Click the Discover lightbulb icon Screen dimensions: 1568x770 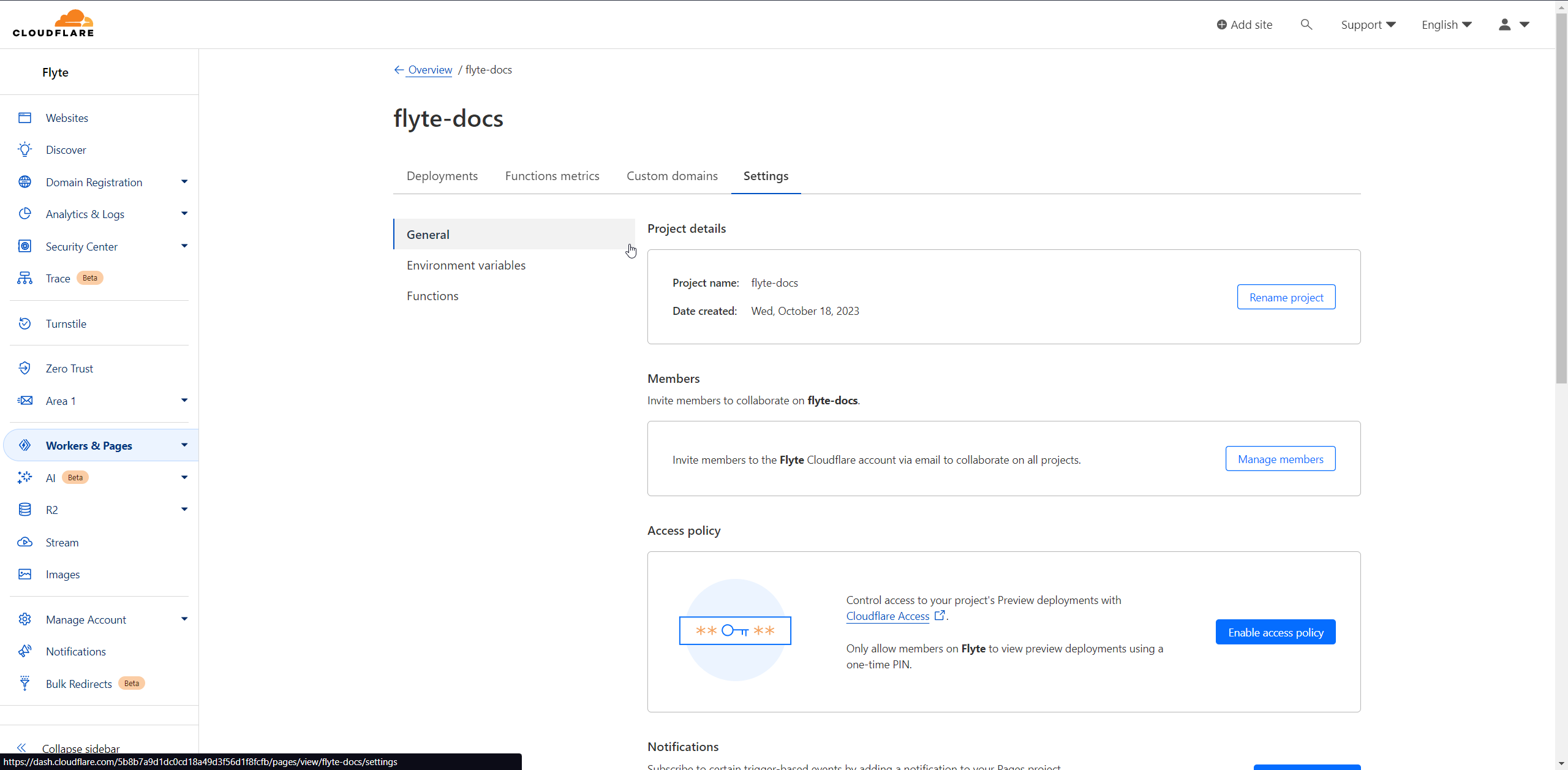(x=24, y=149)
